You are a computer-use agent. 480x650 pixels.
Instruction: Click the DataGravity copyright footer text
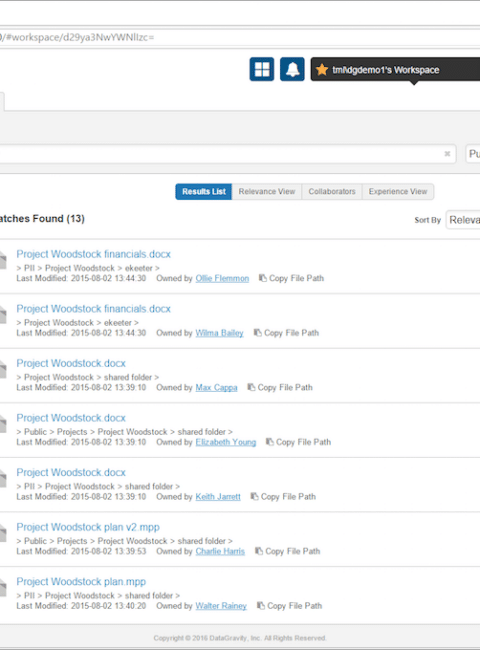pyautogui.click(x=240, y=638)
